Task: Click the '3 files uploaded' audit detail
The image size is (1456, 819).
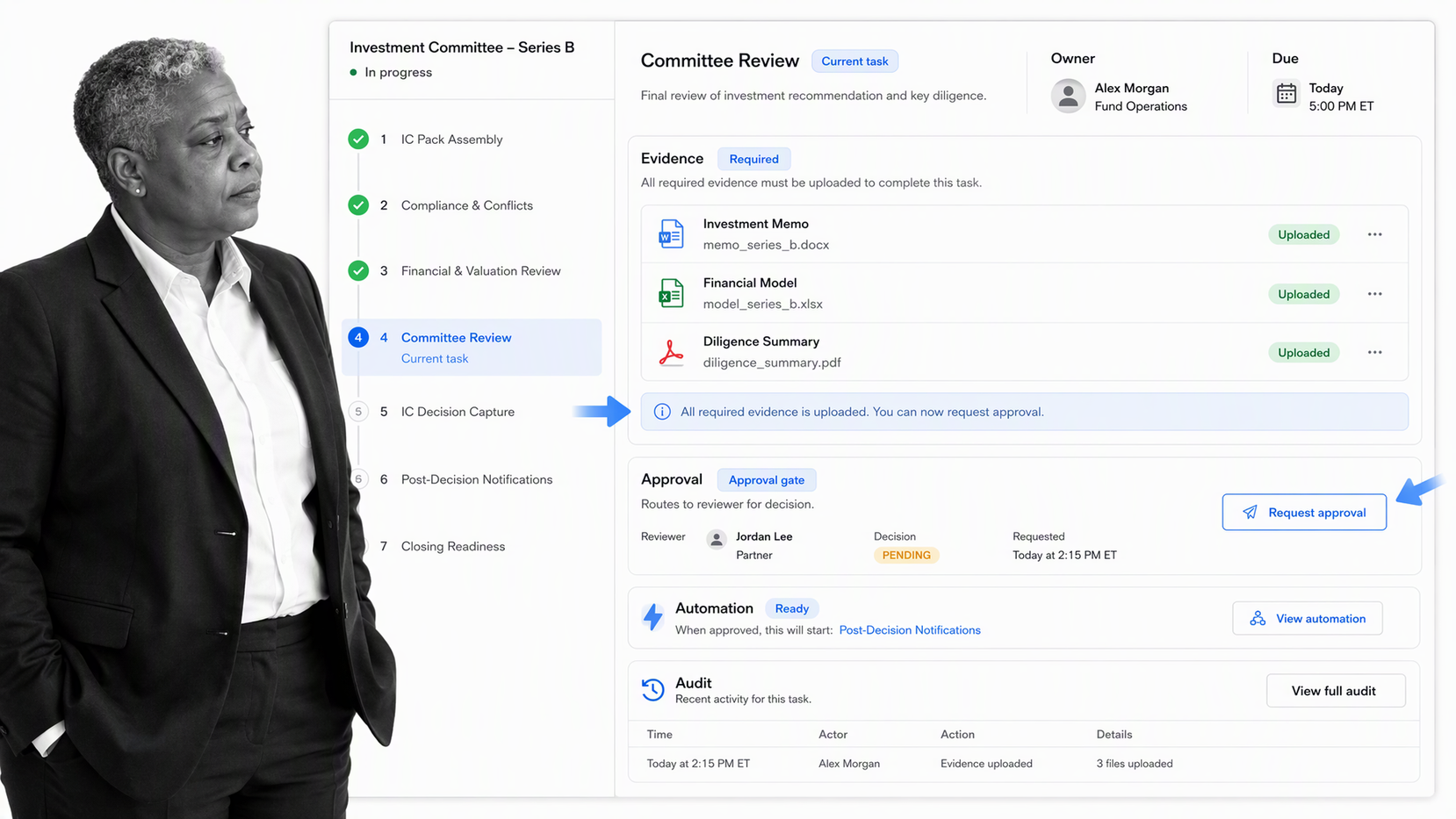Action: tap(1134, 764)
